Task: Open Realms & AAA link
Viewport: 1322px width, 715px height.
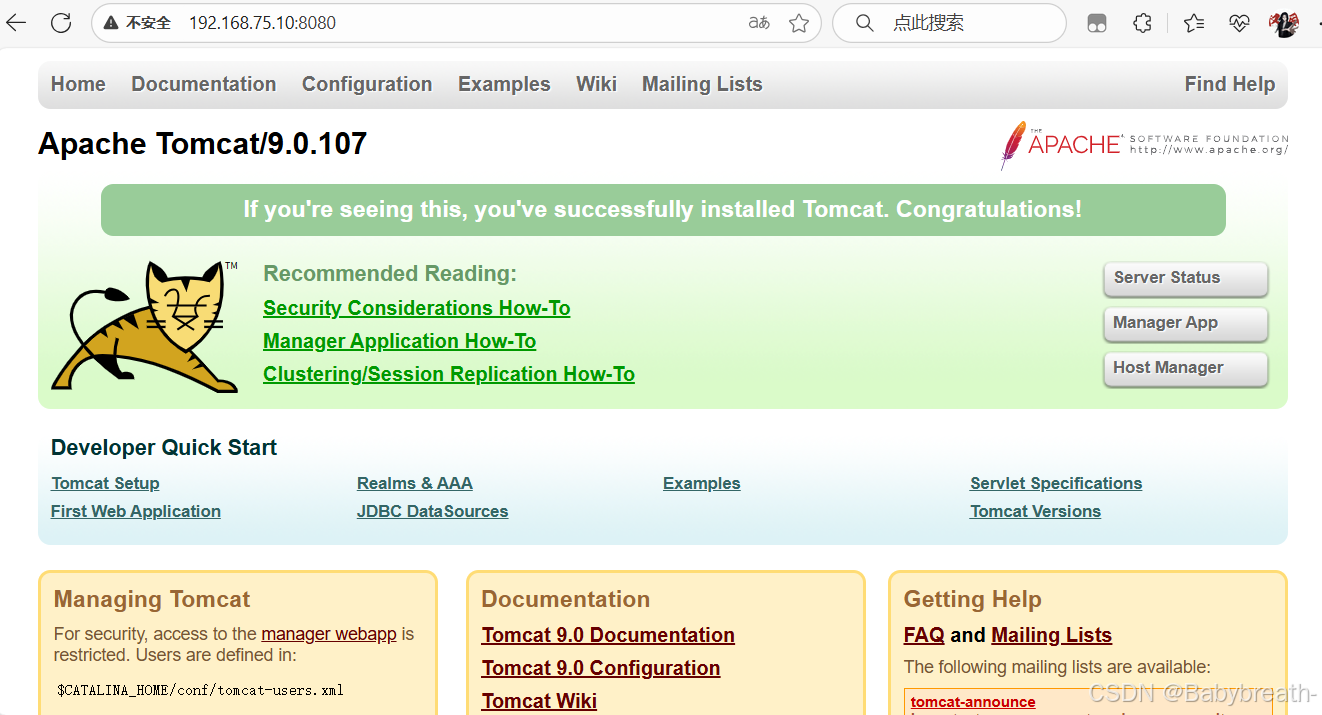Action: pos(415,483)
